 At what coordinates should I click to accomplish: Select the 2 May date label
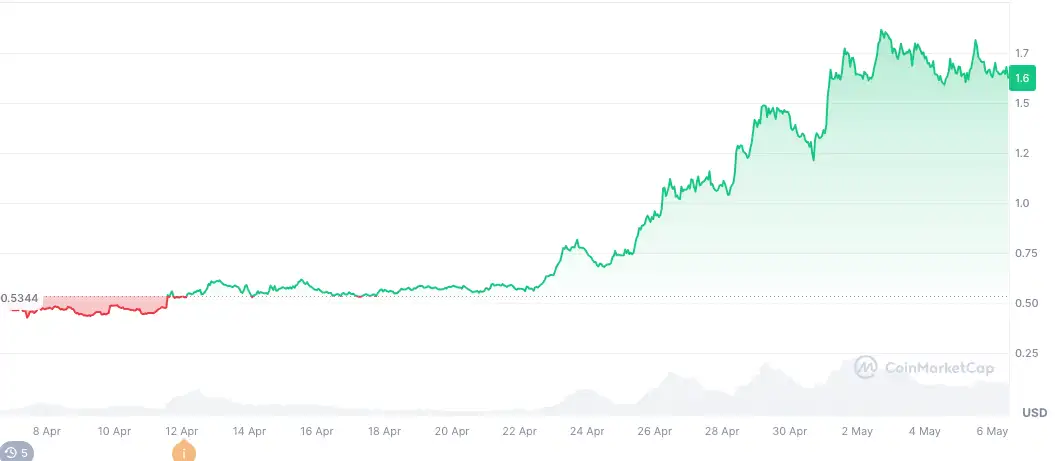(x=857, y=432)
